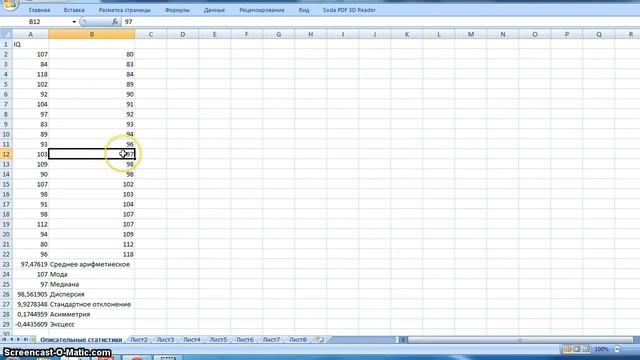Go to last sheet with navigation arrow

[x=26, y=340]
